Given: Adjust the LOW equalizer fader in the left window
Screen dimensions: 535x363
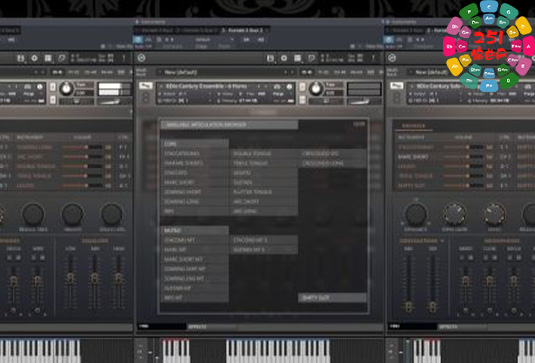Looking at the screenshot, I should click(x=71, y=278).
